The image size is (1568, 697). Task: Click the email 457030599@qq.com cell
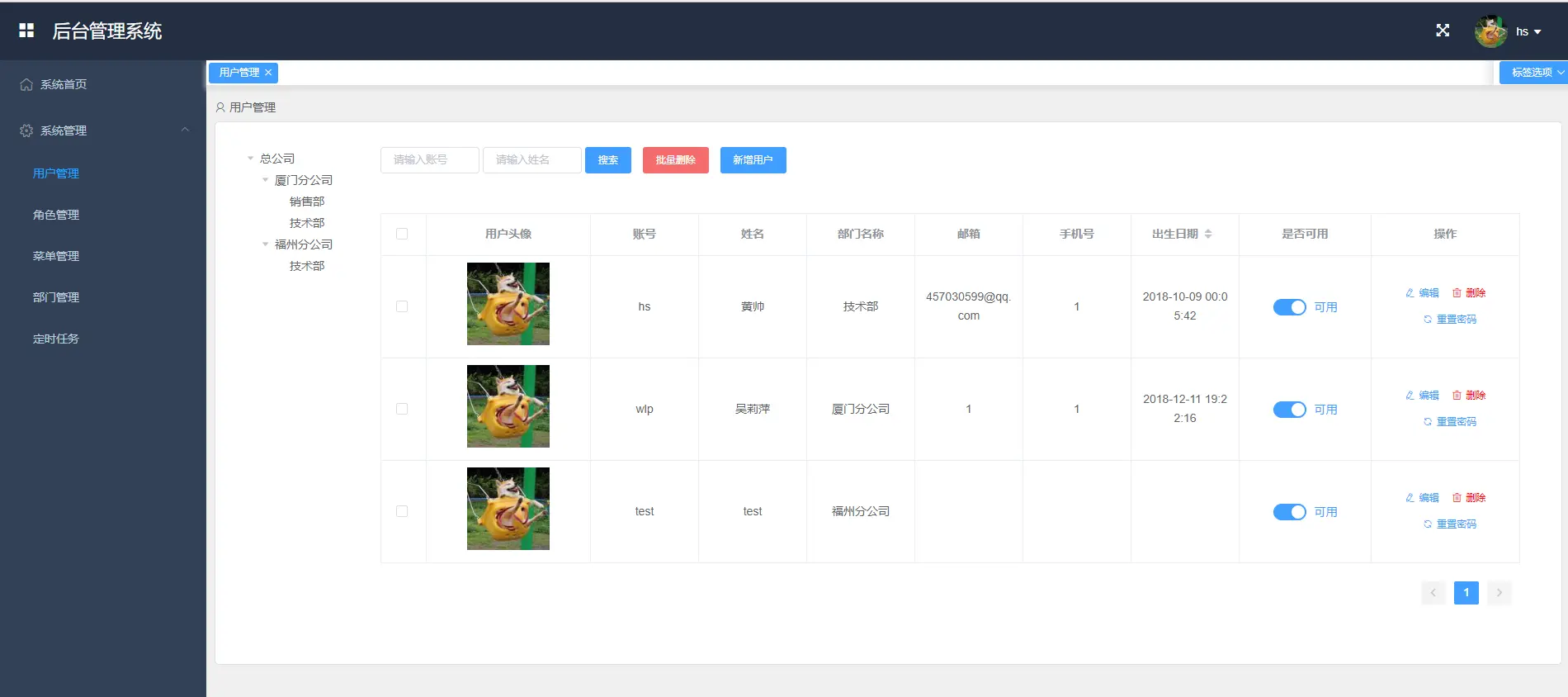tap(969, 306)
